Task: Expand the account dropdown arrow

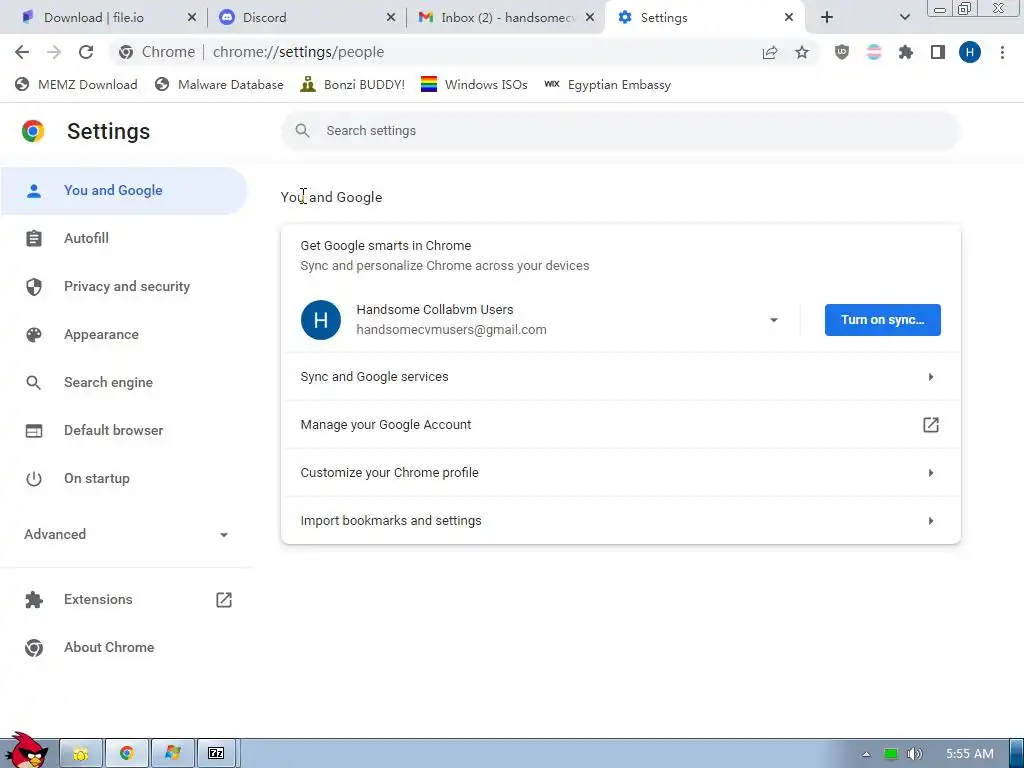Action: pos(773,320)
